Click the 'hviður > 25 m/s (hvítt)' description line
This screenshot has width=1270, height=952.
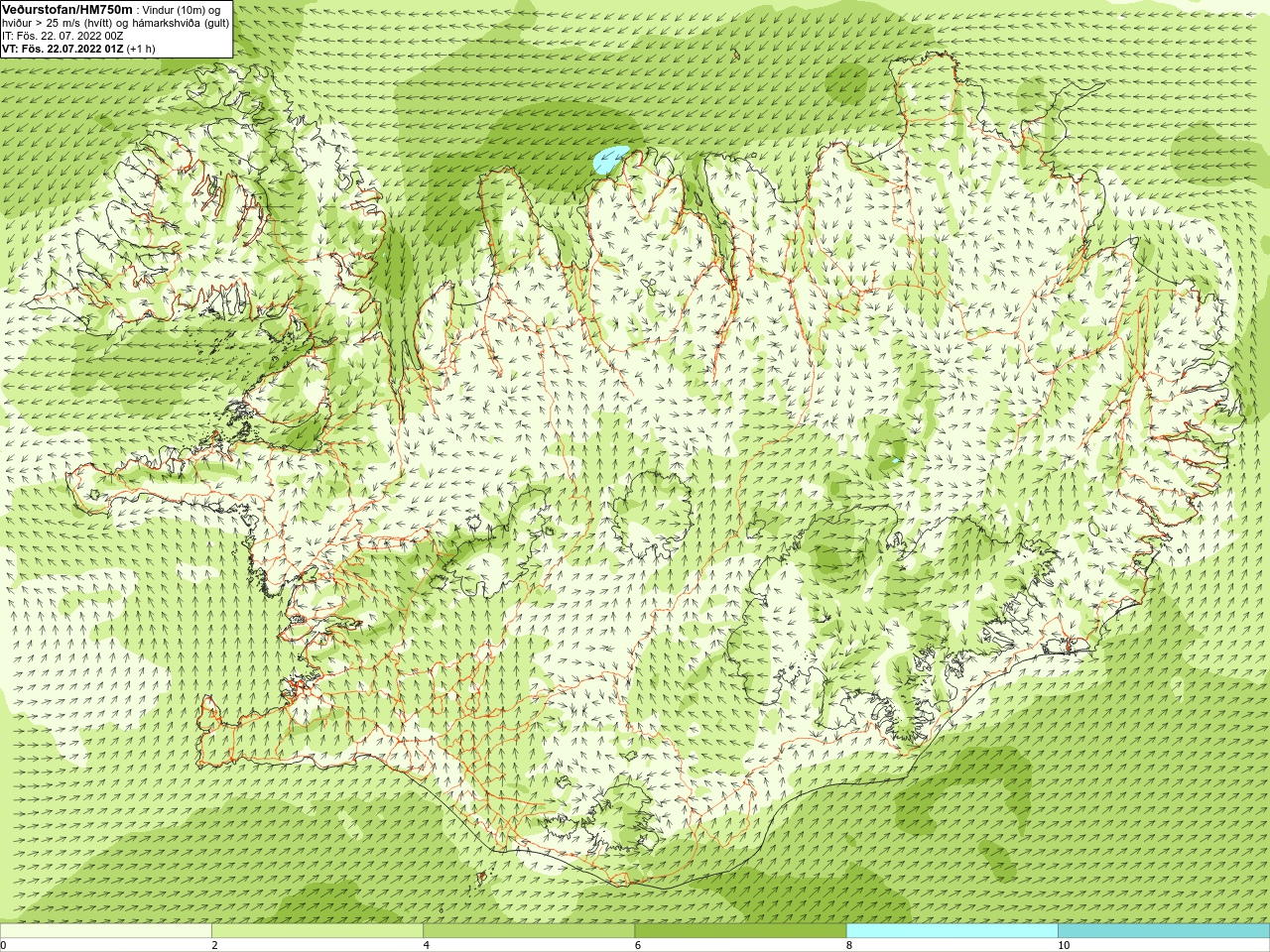(x=115, y=23)
